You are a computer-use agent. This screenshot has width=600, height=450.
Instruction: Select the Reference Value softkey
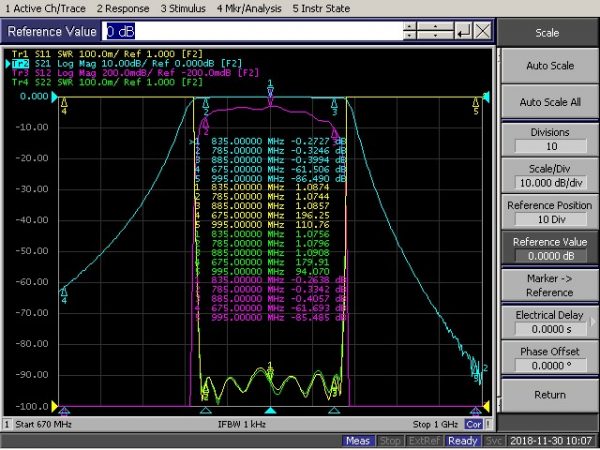tap(550, 249)
